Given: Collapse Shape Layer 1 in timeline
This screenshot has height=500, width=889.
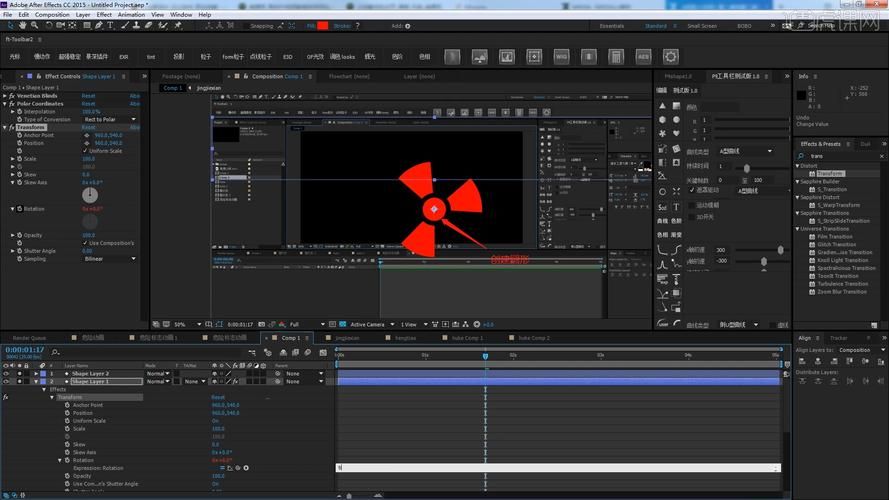Looking at the screenshot, I should pos(36,382).
